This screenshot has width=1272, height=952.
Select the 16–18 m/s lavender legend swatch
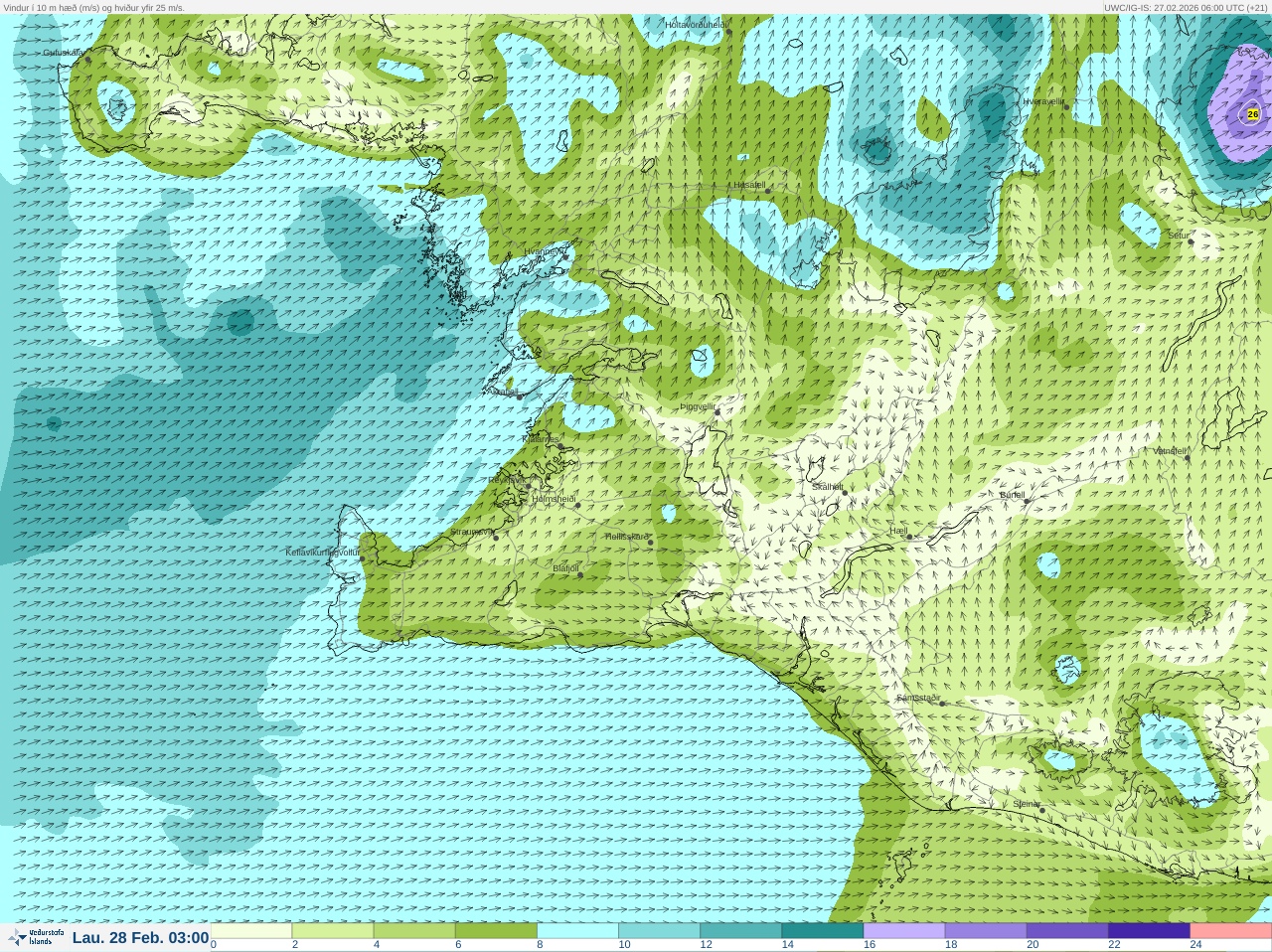[x=904, y=931]
